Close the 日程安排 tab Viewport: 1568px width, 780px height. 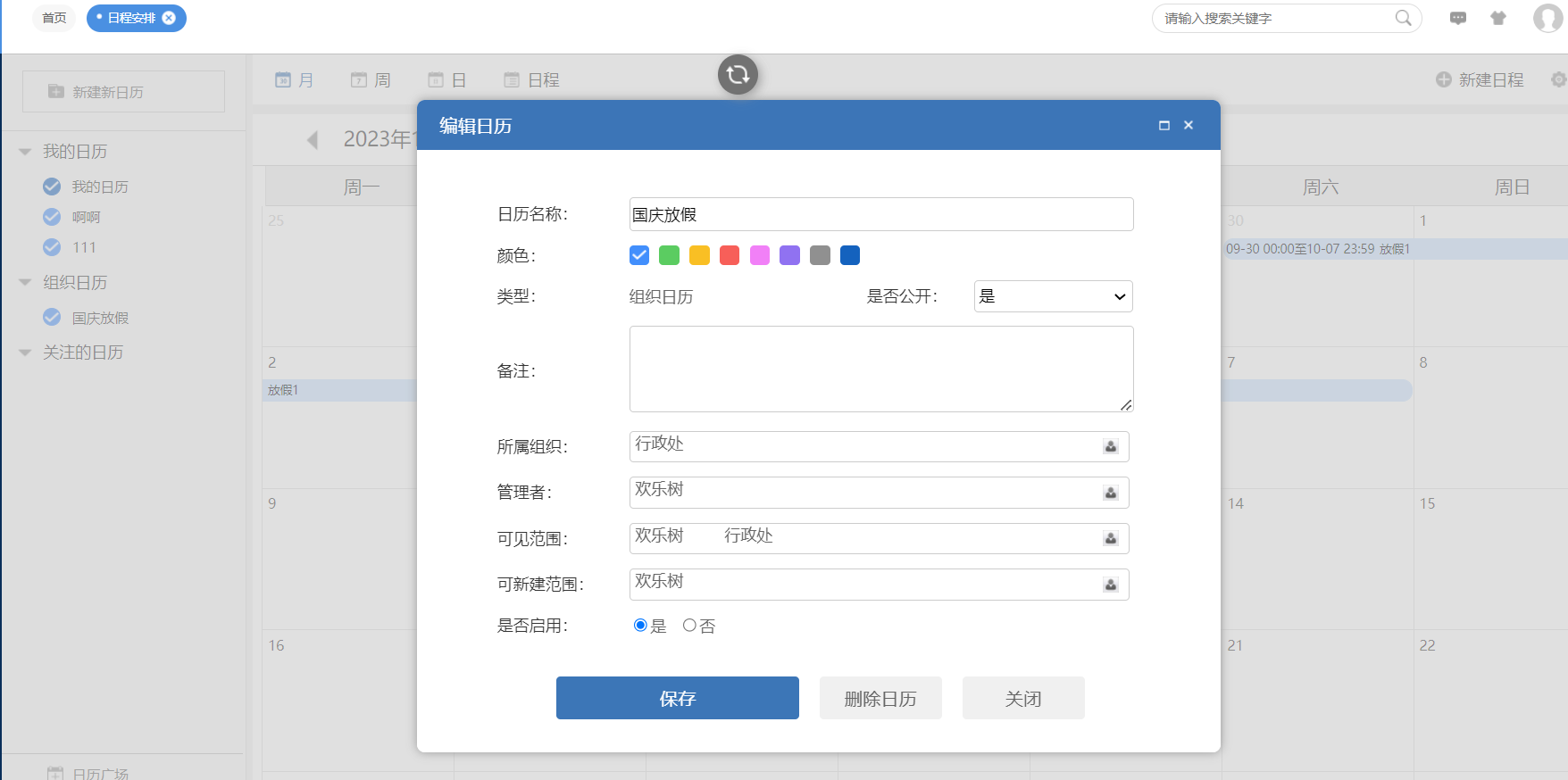click(x=169, y=18)
